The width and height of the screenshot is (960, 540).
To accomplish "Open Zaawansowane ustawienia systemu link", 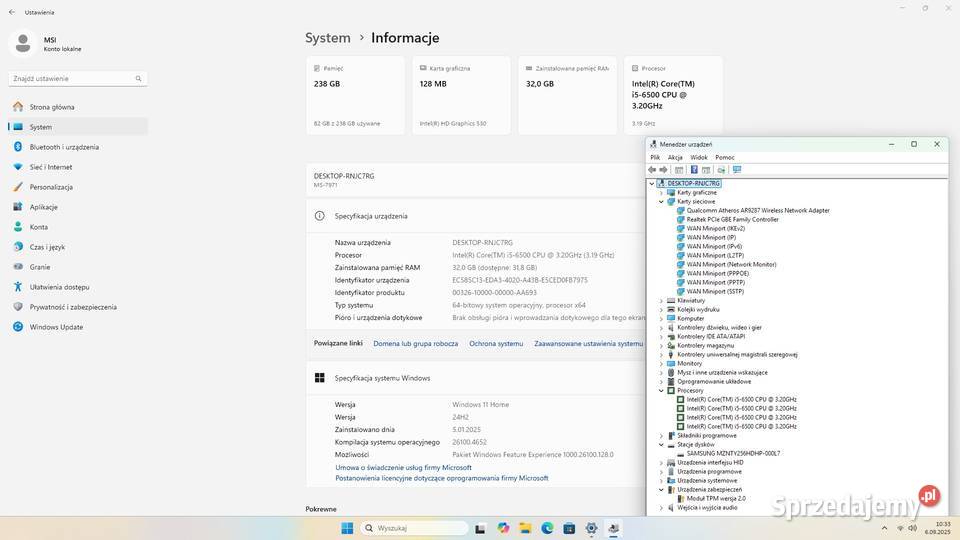I will pyautogui.click(x=588, y=343).
